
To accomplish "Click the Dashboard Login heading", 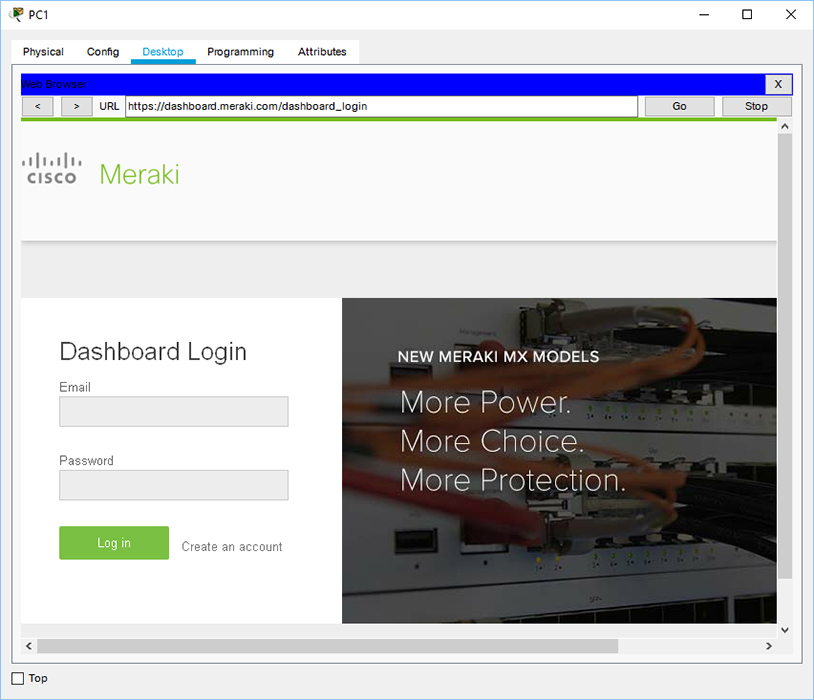I will click(153, 352).
